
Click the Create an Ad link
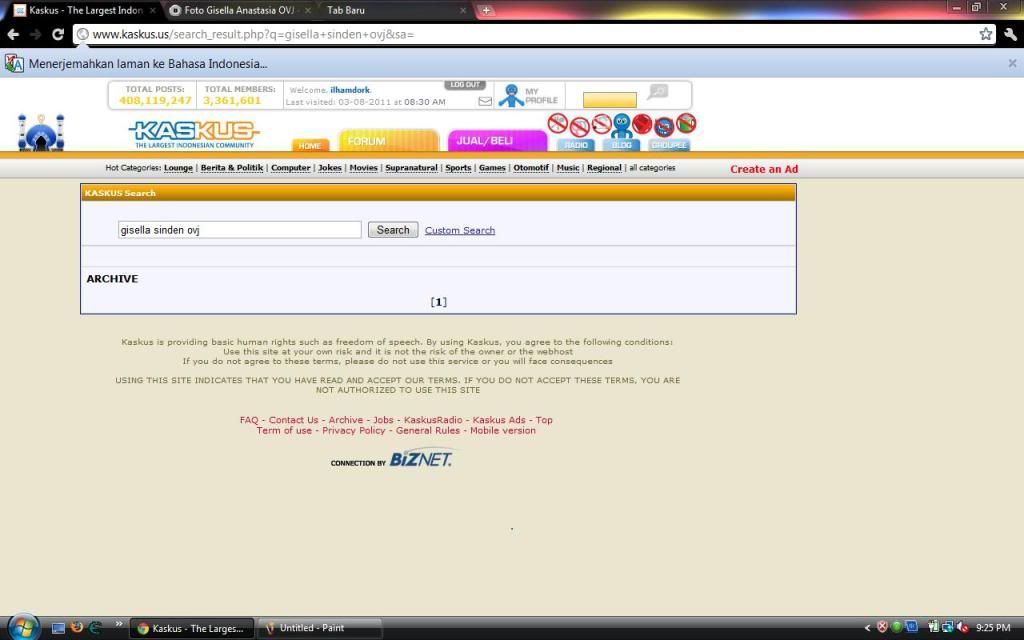point(764,169)
